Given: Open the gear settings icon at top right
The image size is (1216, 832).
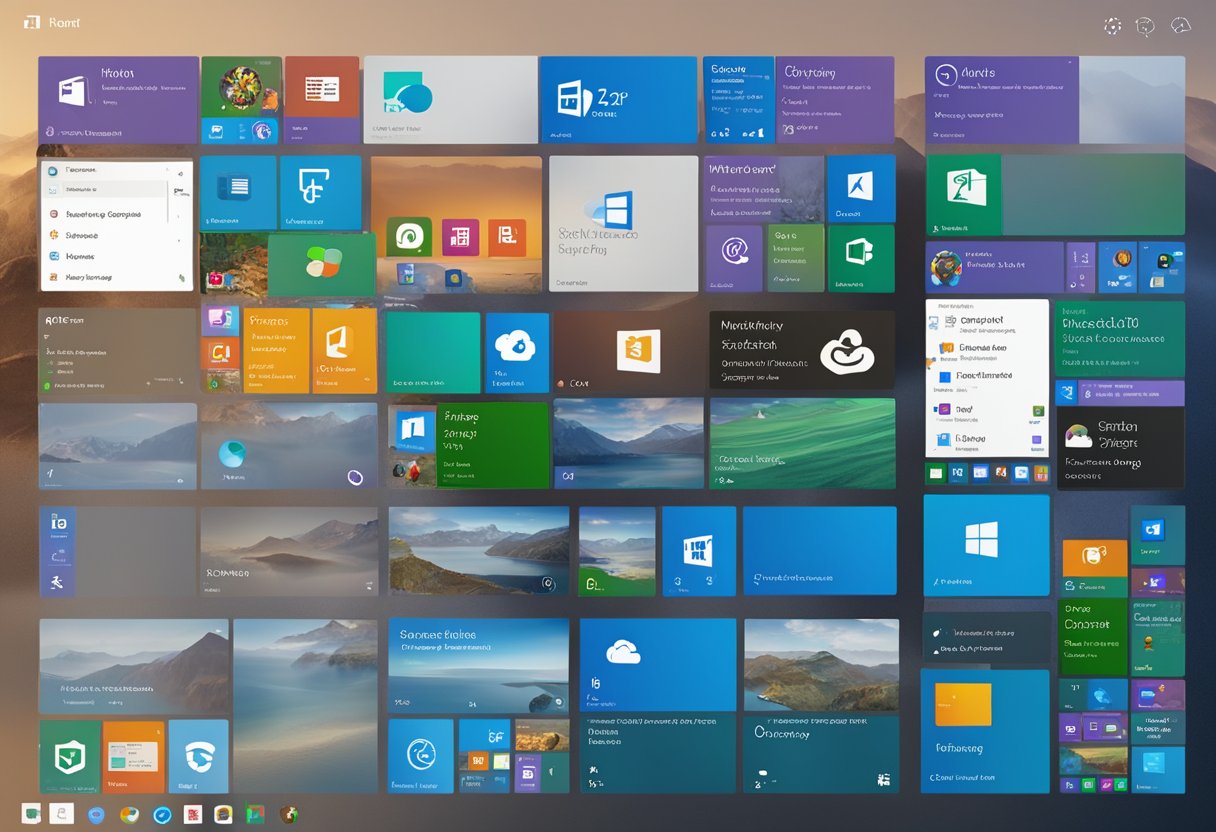Looking at the screenshot, I should [x=1112, y=26].
